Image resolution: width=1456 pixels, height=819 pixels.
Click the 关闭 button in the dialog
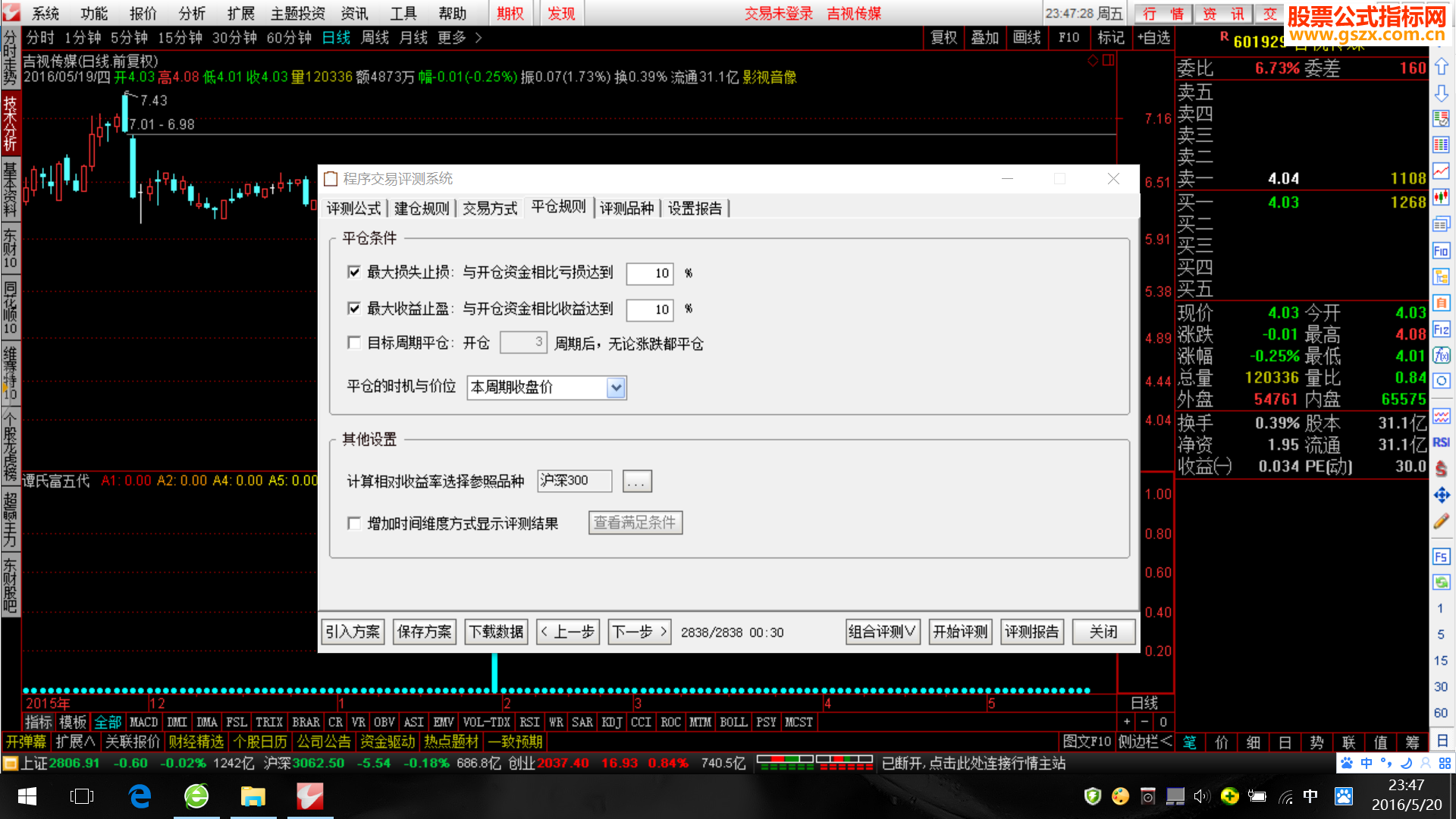point(1104,632)
